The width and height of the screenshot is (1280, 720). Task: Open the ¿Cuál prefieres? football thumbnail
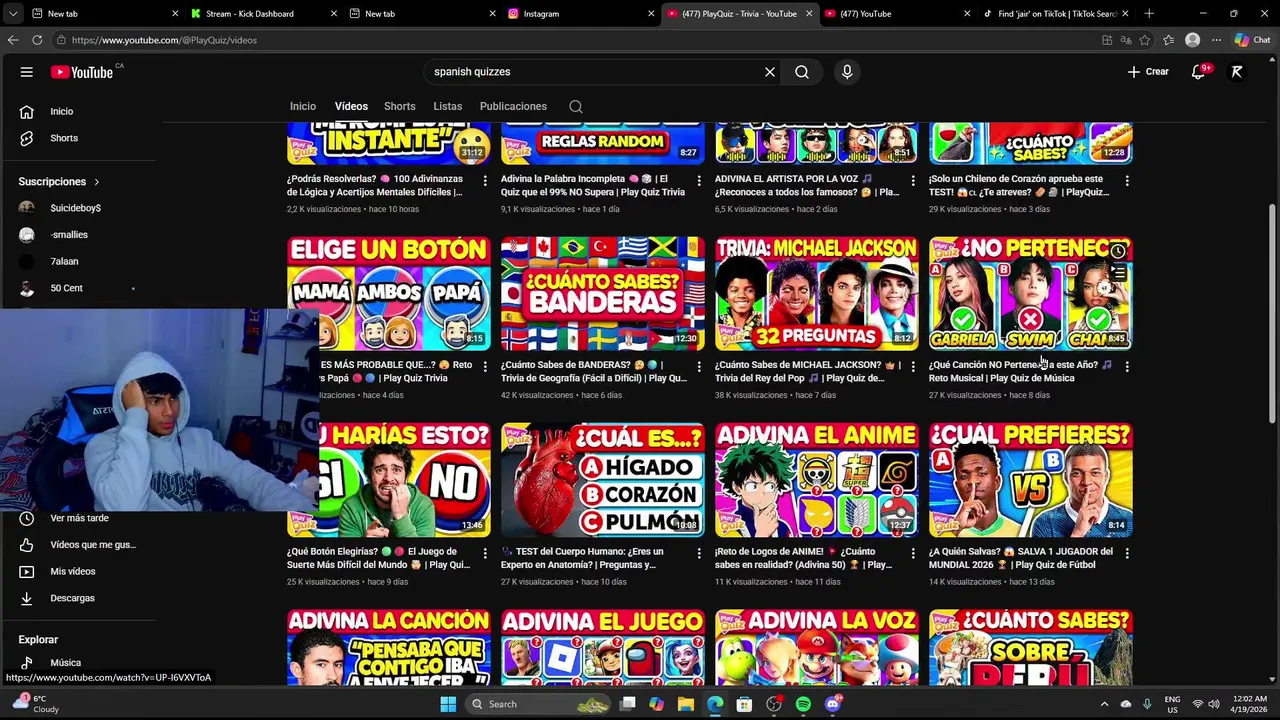(x=1031, y=480)
